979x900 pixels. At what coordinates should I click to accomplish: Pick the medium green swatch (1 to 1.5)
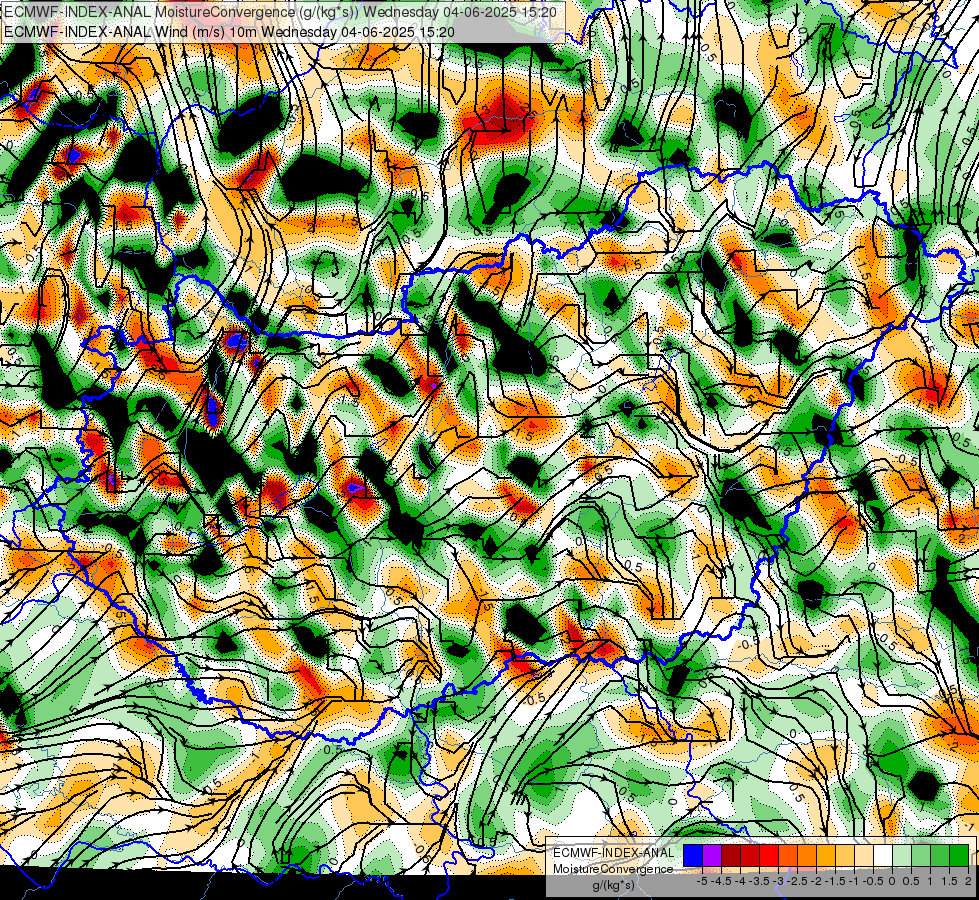[940, 855]
